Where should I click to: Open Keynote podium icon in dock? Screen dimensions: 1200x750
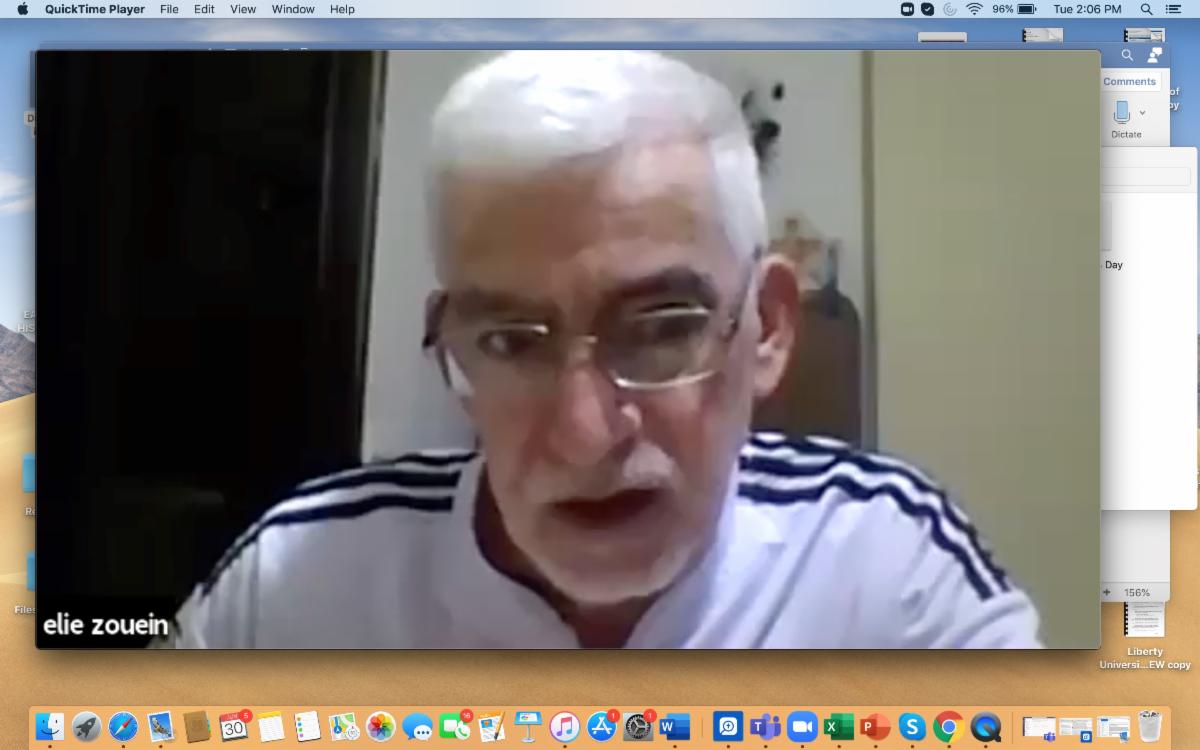click(x=528, y=727)
